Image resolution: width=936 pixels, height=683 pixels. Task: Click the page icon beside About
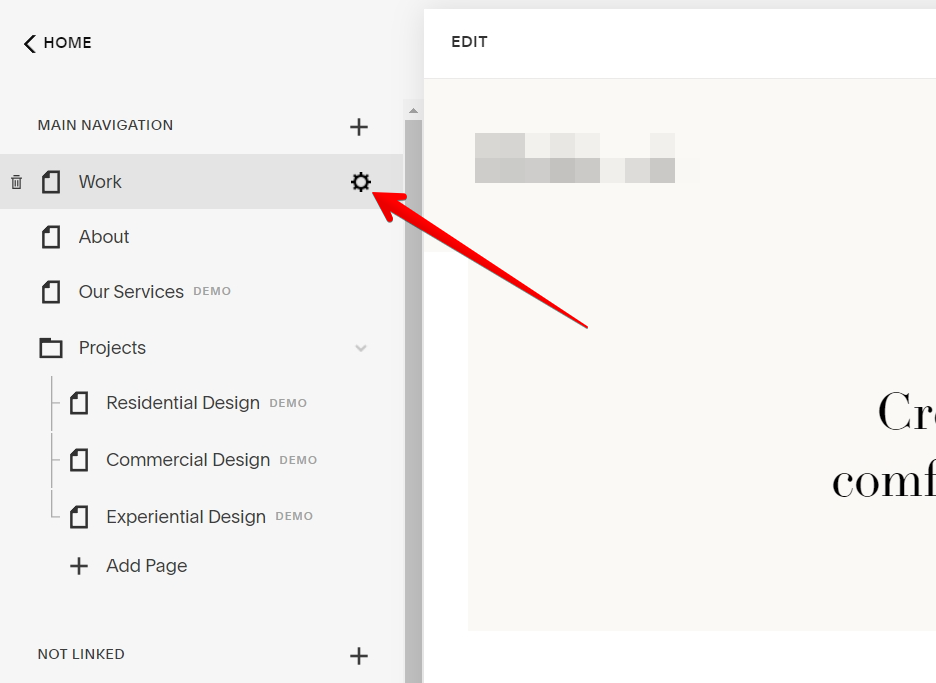(x=51, y=237)
